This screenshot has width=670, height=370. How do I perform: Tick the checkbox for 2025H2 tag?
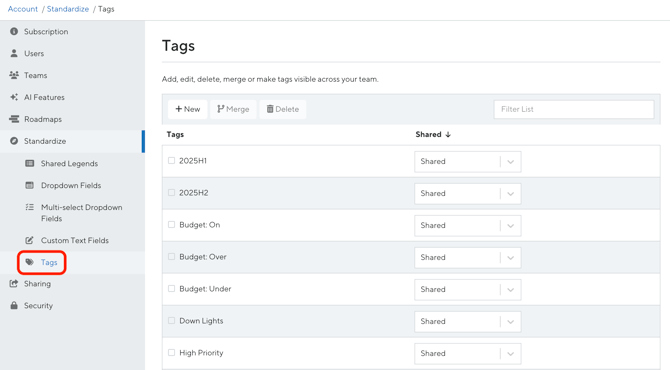tap(171, 193)
